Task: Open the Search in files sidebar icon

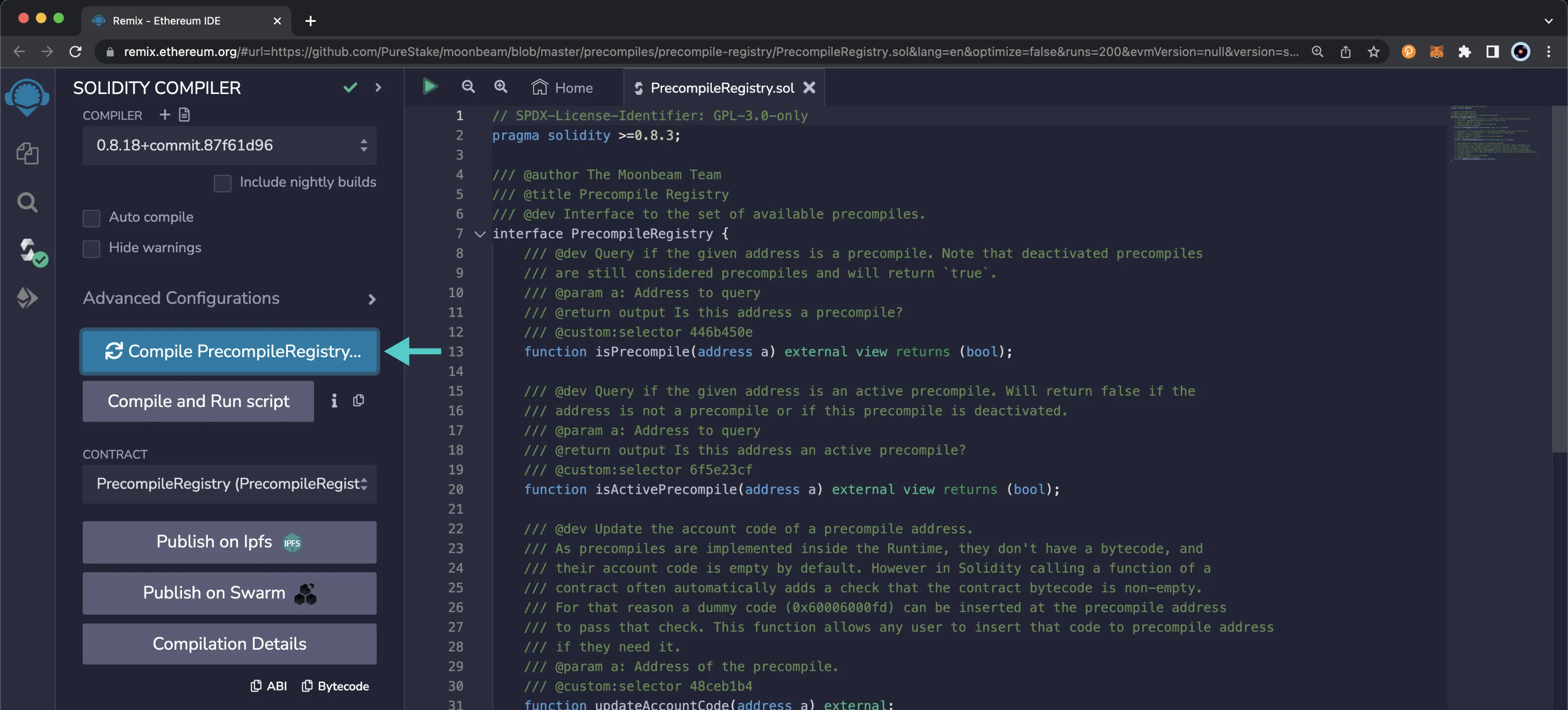Action: point(27,202)
